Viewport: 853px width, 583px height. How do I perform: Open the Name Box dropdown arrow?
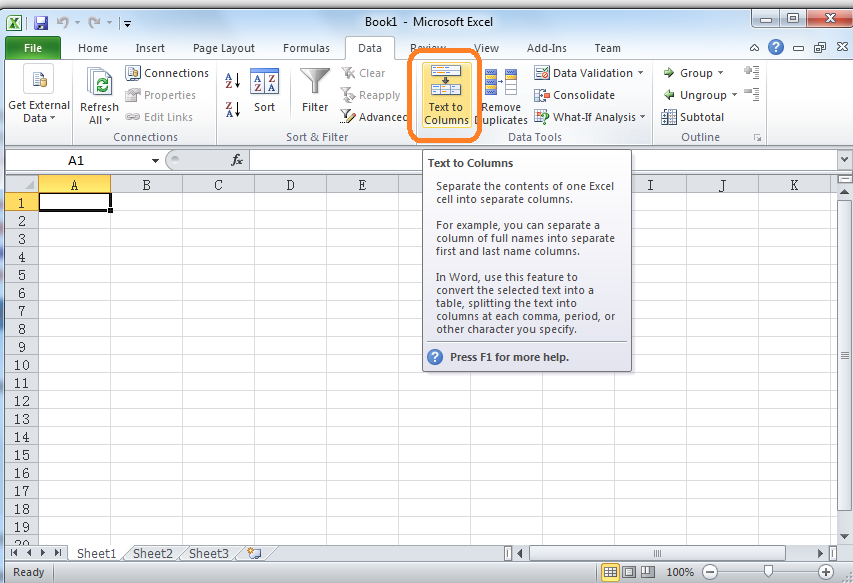155,160
